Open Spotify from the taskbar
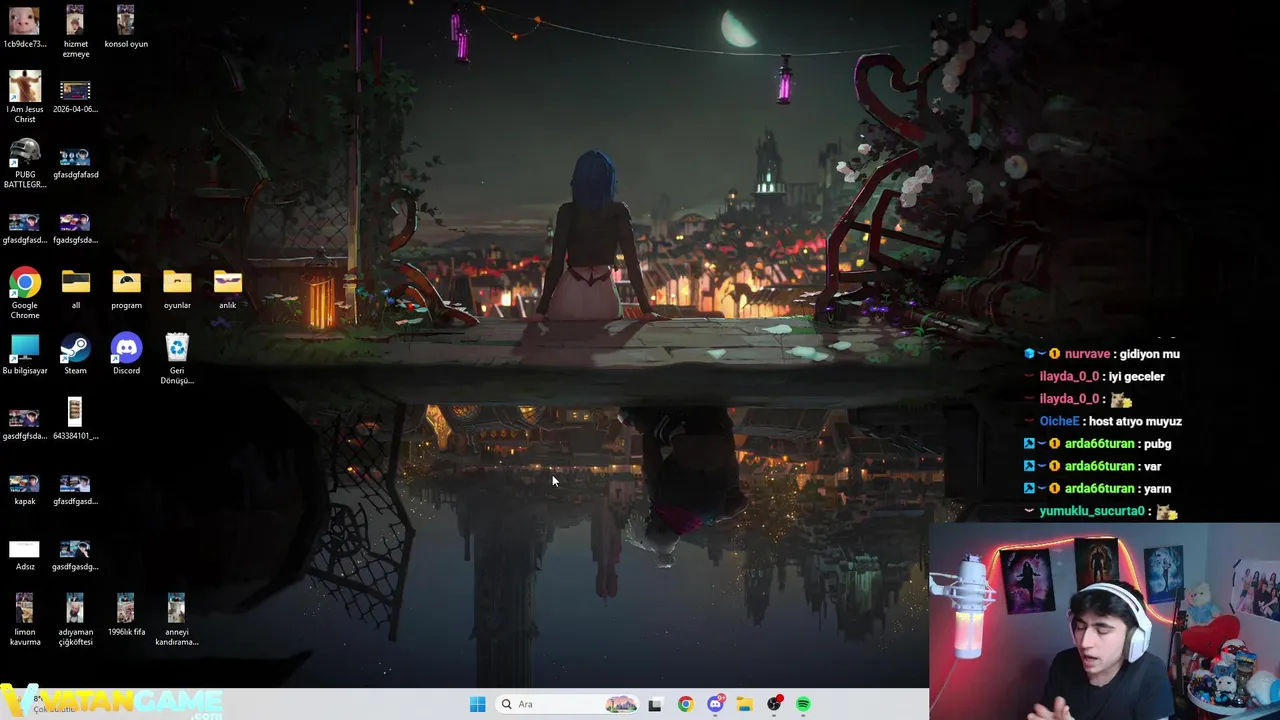The height and width of the screenshot is (720, 1280). 803,704
